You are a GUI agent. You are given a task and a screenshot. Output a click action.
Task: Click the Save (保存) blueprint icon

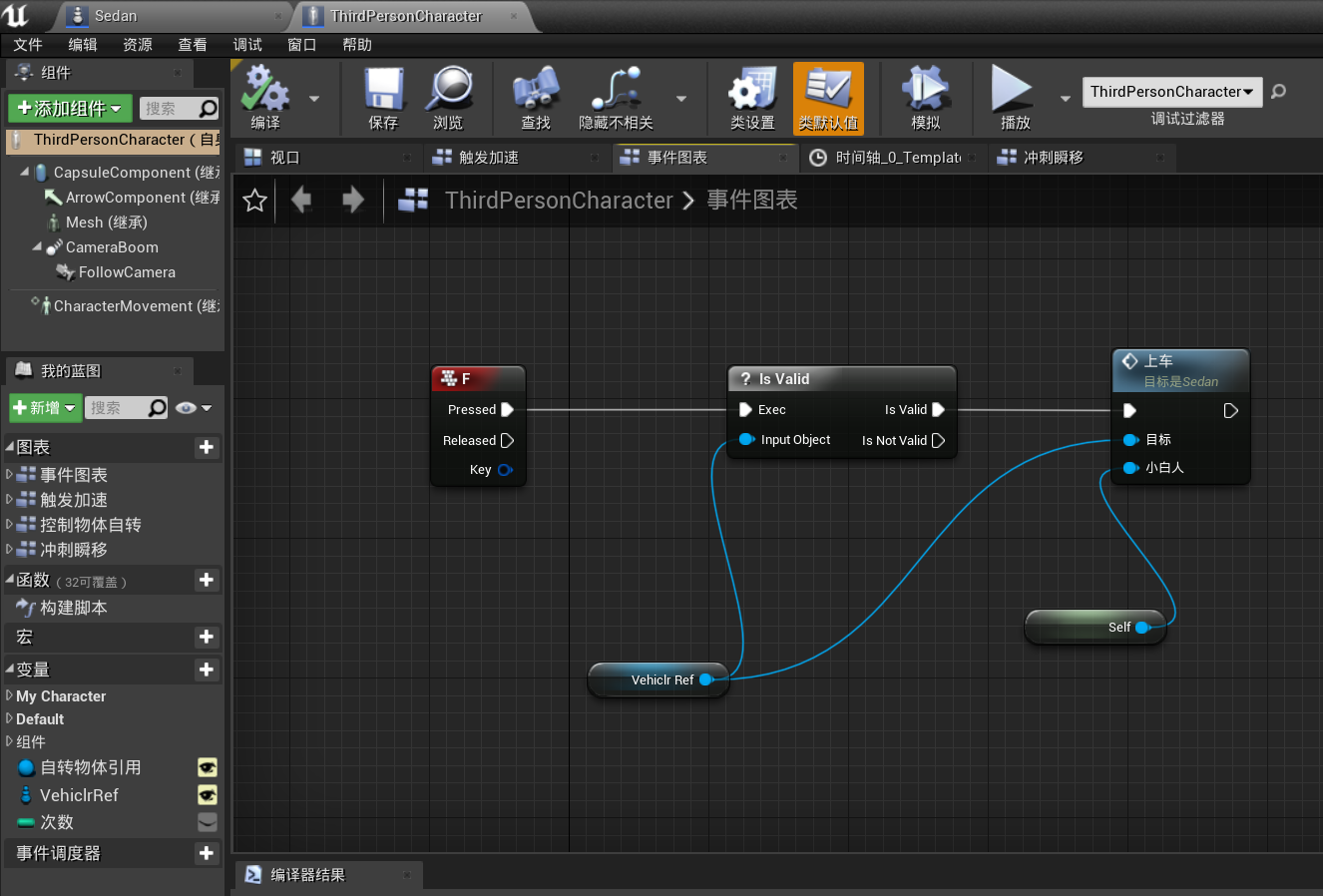tap(383, 91)
